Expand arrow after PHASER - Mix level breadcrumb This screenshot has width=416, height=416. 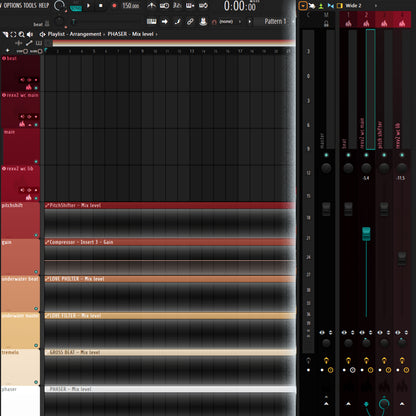tap(156, 34)
